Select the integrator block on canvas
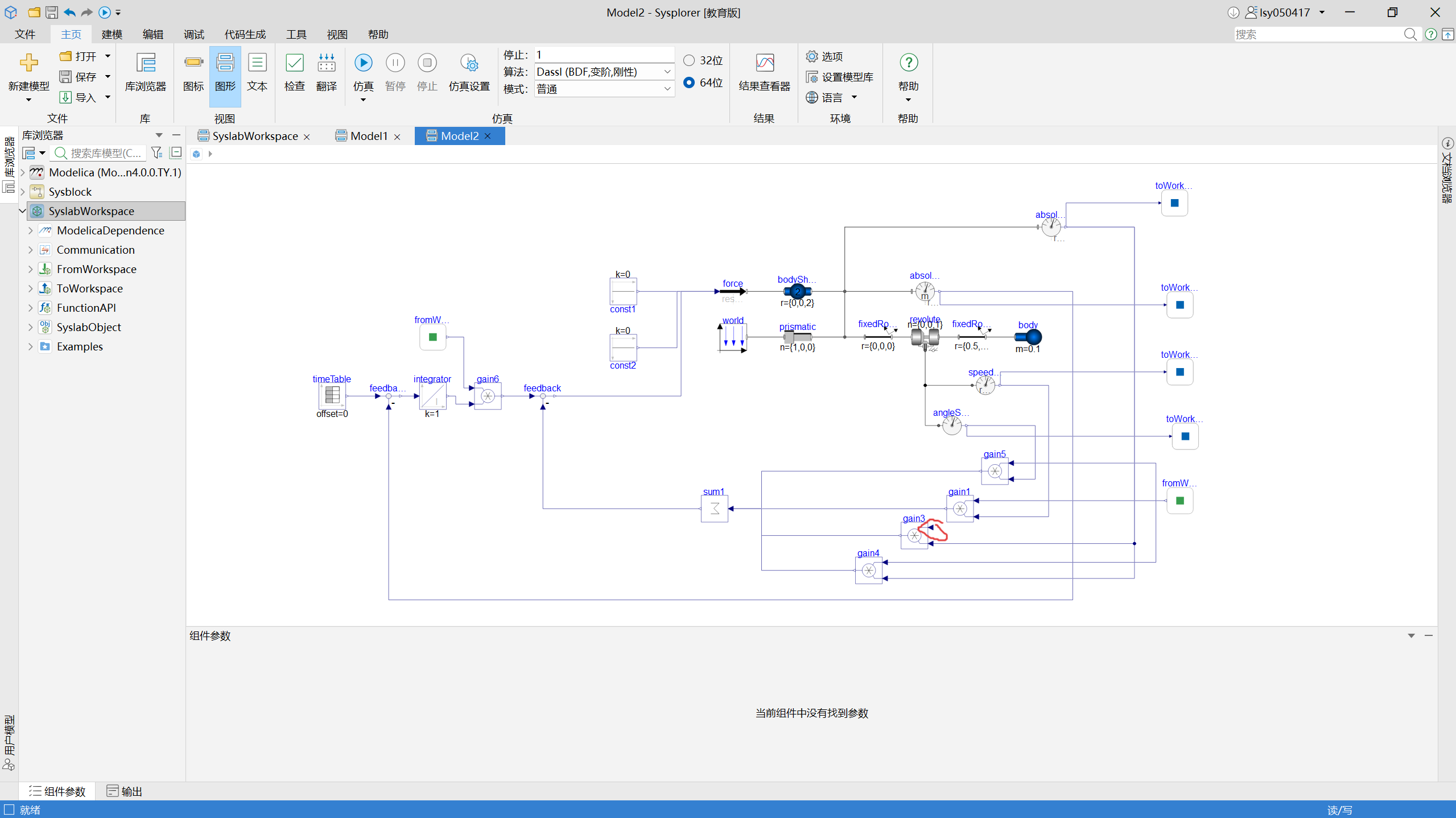Viewport: 1456px width, 818px height. (x=433, y=396)
